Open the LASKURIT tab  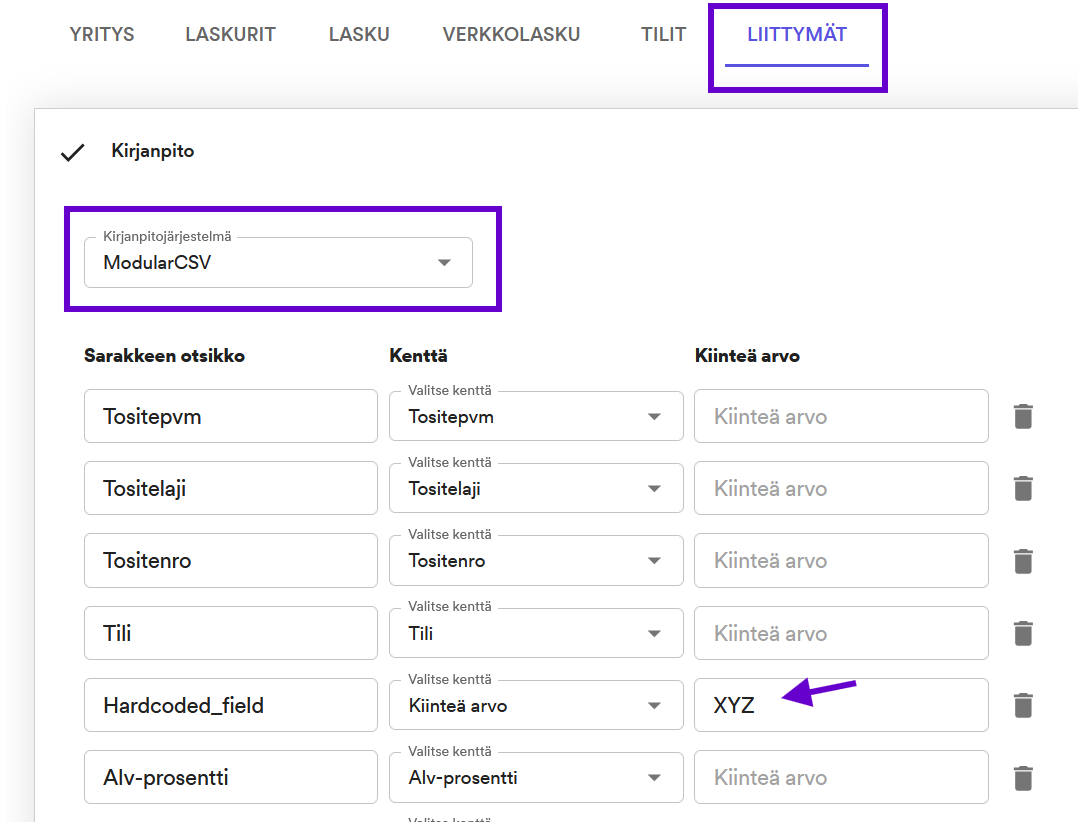[x=230, y=34]
